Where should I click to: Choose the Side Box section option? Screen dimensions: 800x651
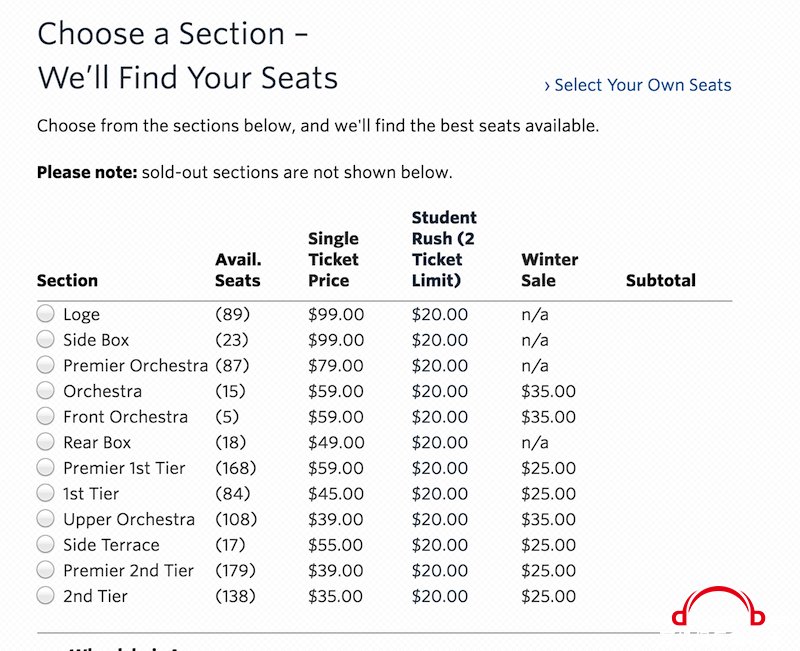click(45, 339)
